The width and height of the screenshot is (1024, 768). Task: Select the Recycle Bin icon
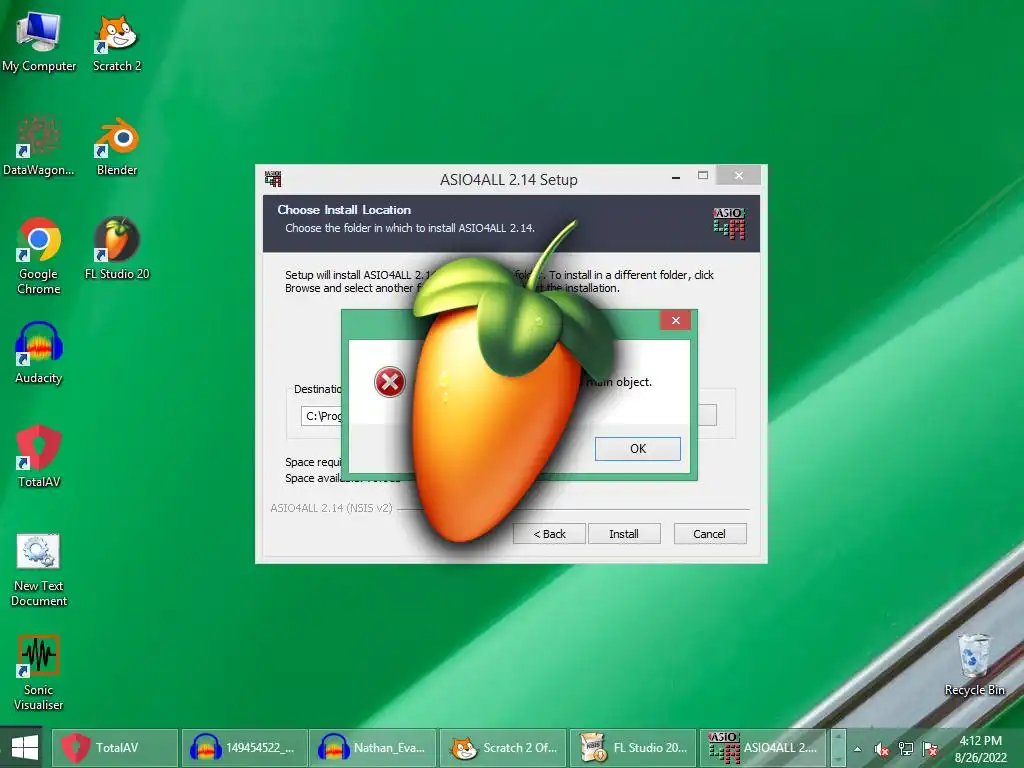(x=974, y=664)
